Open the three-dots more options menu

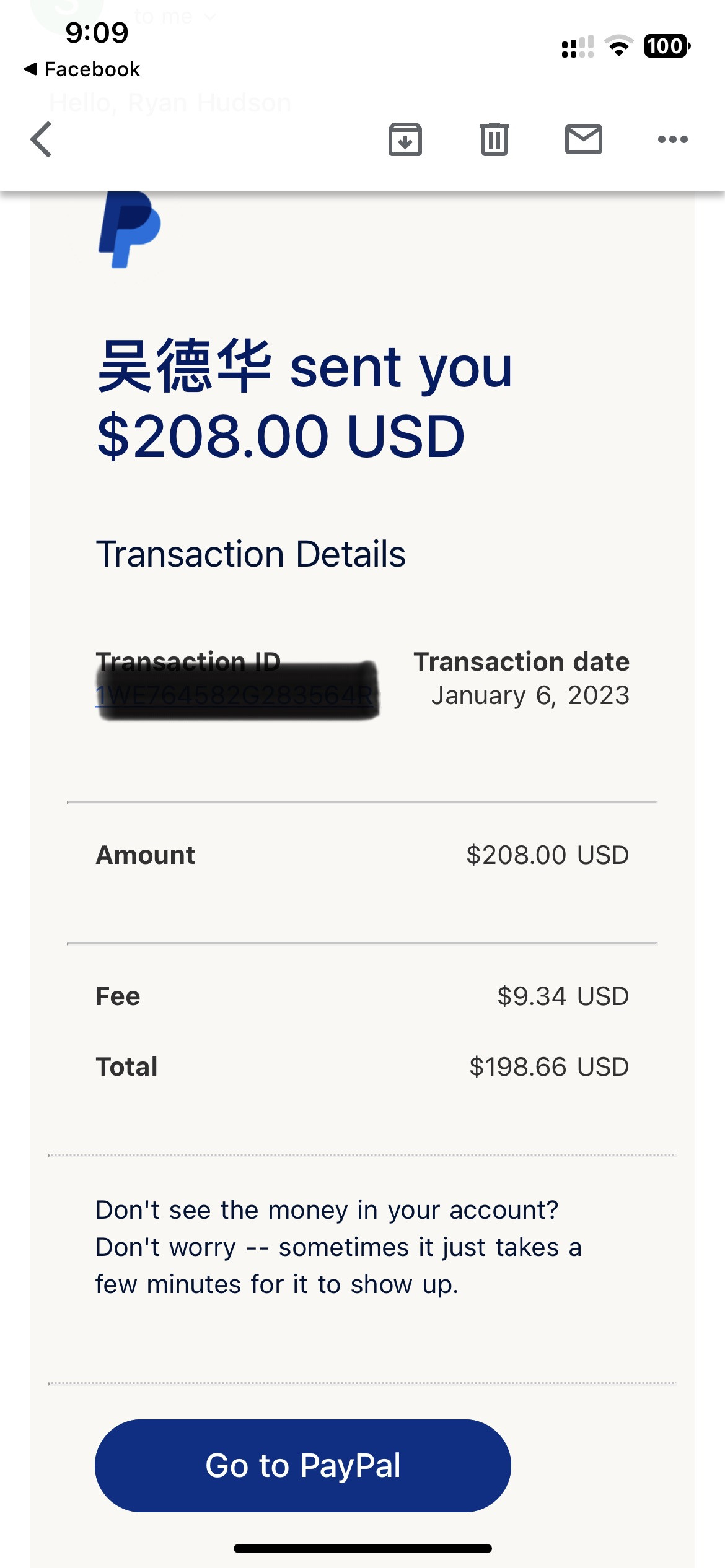coord(673,139)
